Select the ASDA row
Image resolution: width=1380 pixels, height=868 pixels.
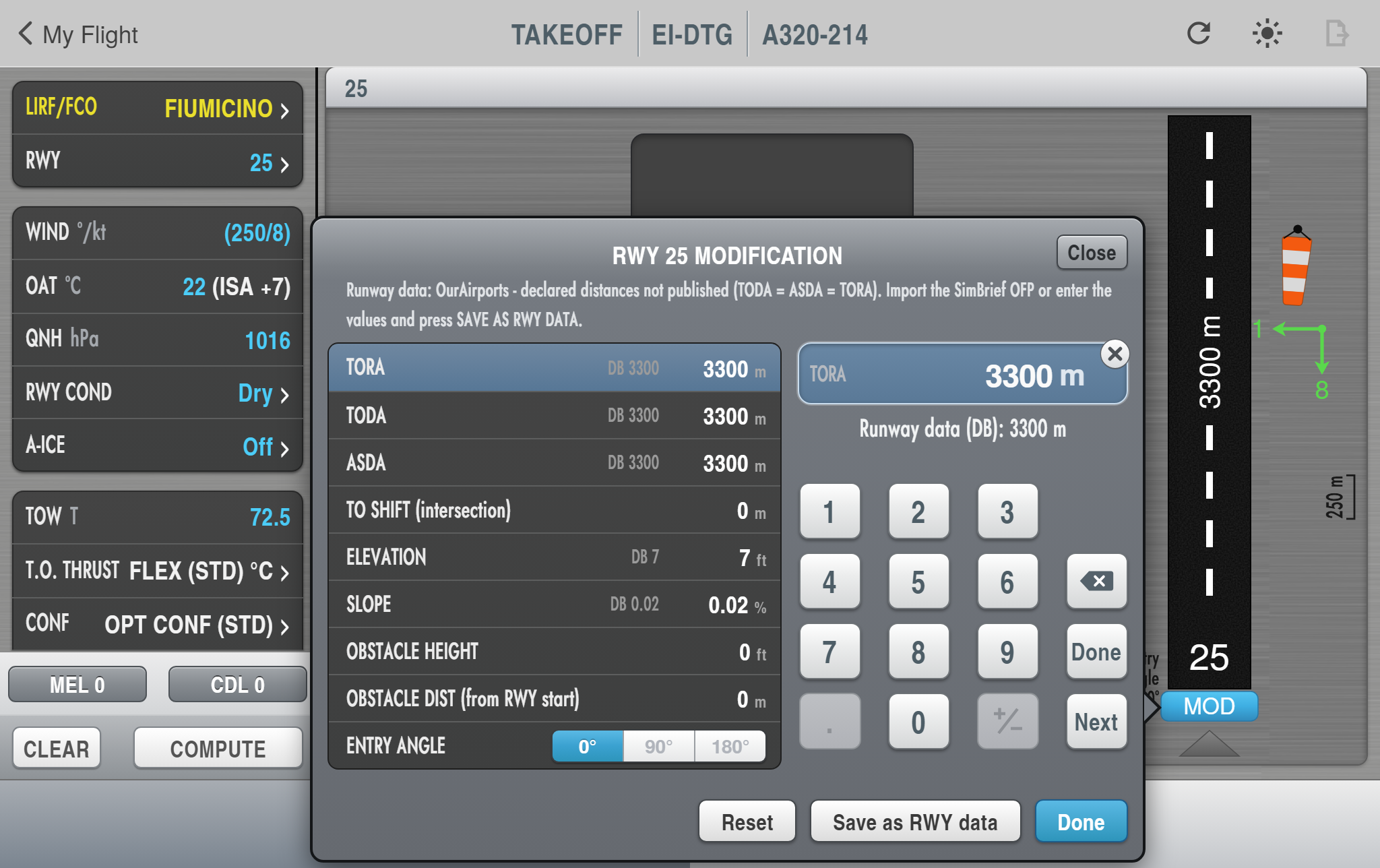point(555,462)
